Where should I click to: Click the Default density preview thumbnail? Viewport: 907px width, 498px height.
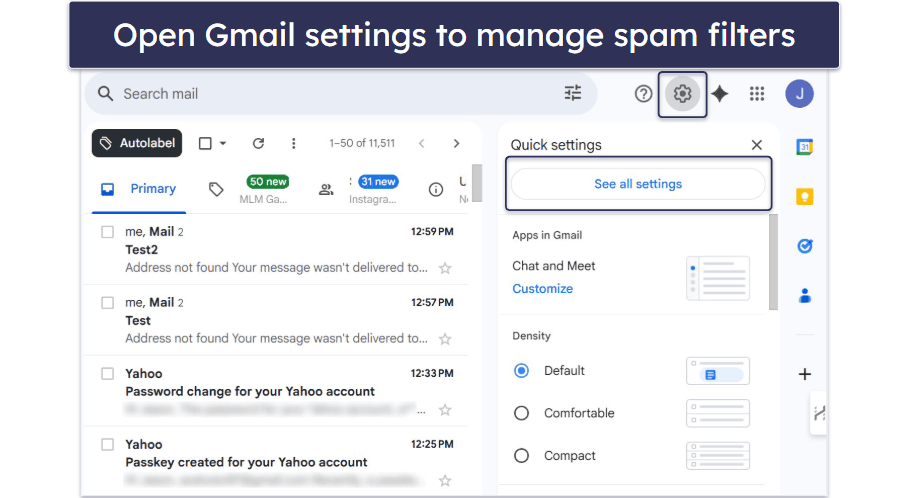[x=718, y=371]
